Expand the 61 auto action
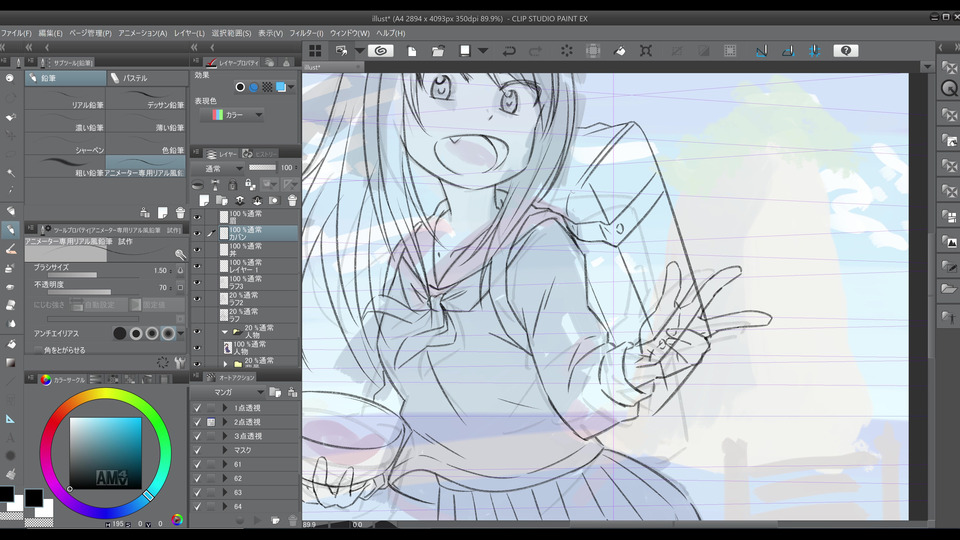 (x=225, y=464)
